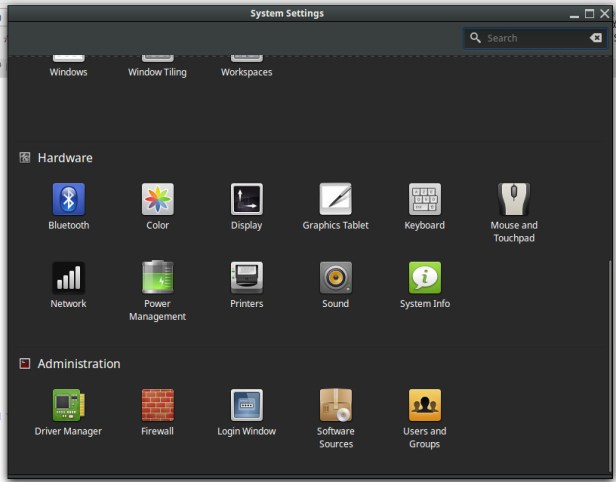616x482 pixels.
Task: Open Network settings
Action: (68, 277)
